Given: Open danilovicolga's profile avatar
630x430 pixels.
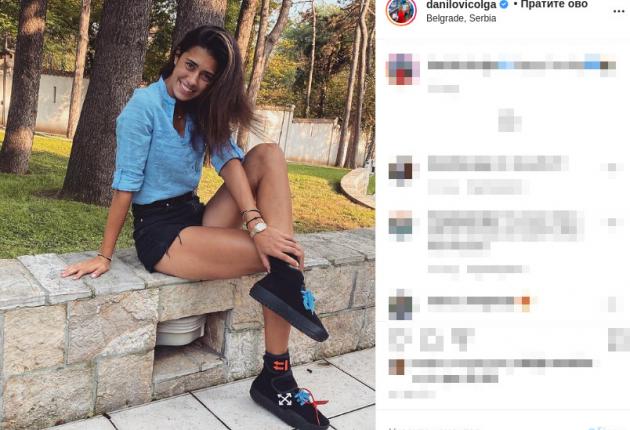Looking at the screenshot, I should (401, 11).
